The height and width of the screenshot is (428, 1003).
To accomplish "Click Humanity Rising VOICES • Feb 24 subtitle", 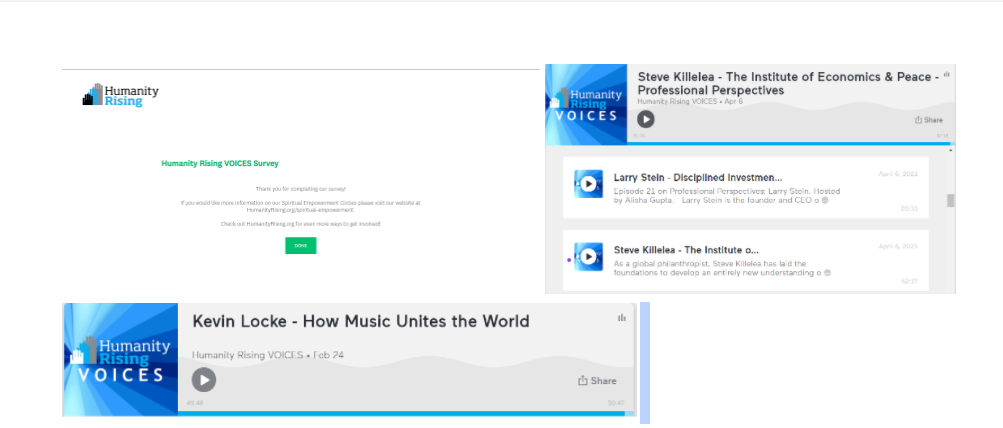I will coord(268,355).
